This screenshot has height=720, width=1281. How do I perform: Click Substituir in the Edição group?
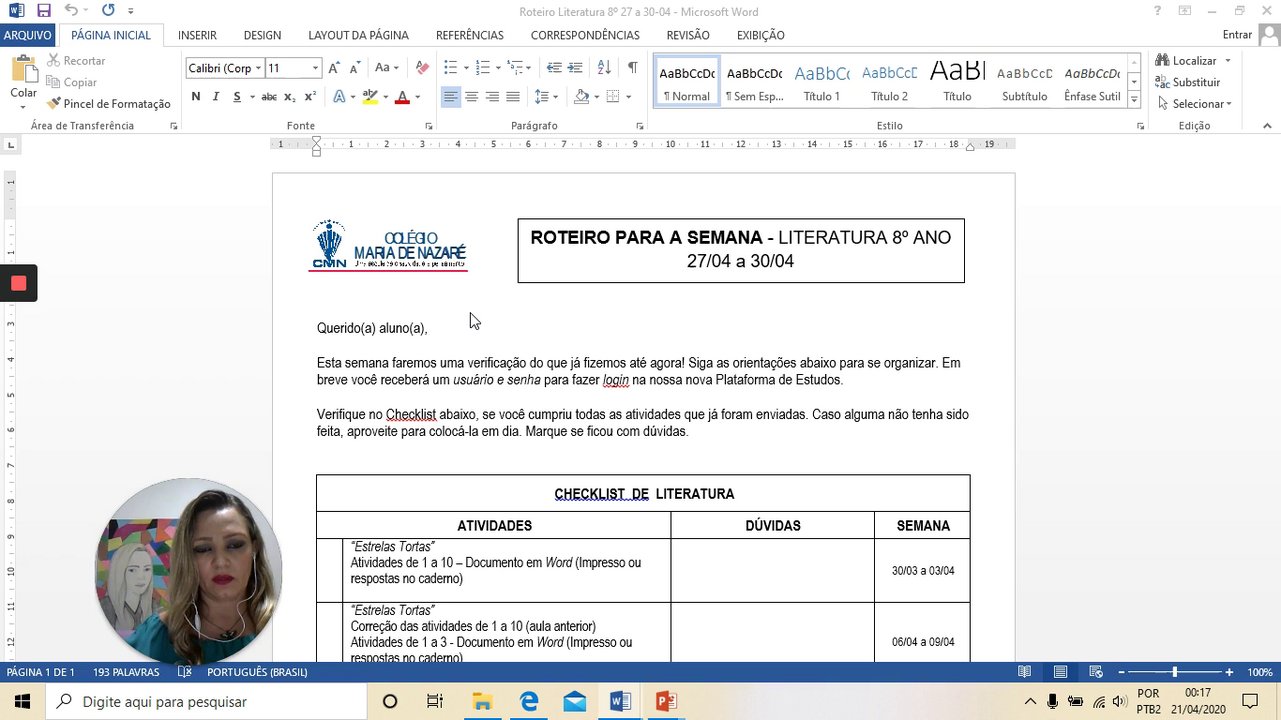(x=1188, y=83)
